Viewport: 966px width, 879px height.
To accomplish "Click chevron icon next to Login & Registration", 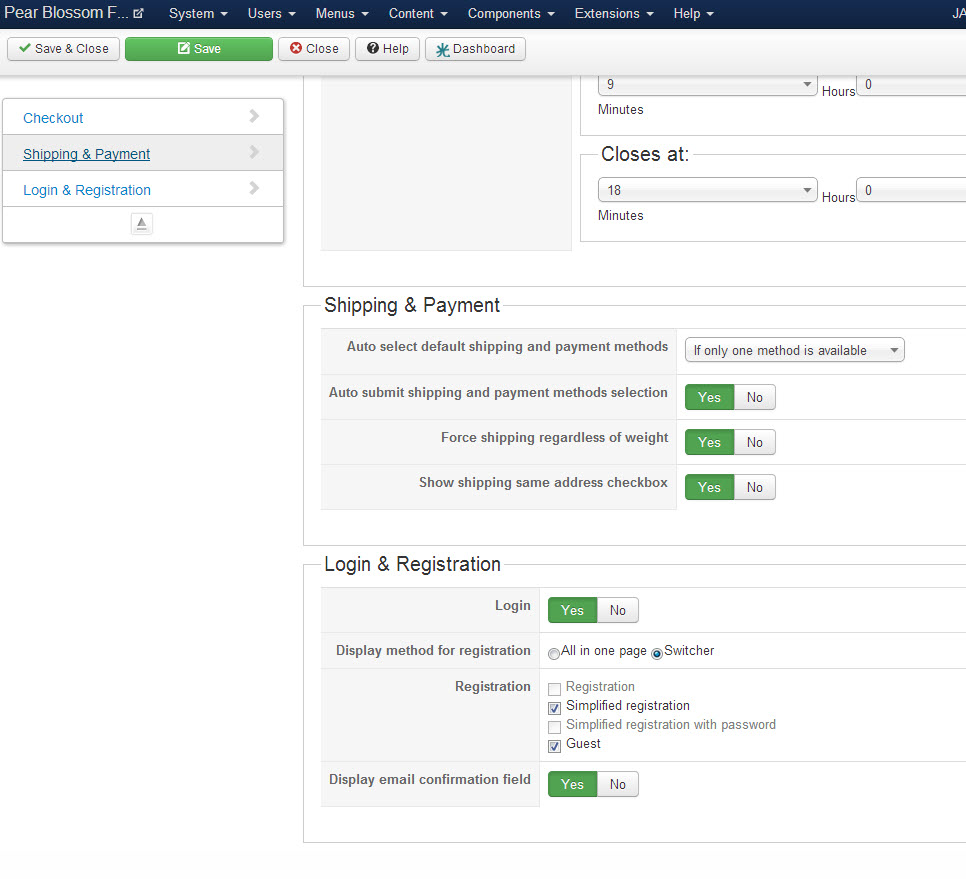I will (x=254, y=188).
